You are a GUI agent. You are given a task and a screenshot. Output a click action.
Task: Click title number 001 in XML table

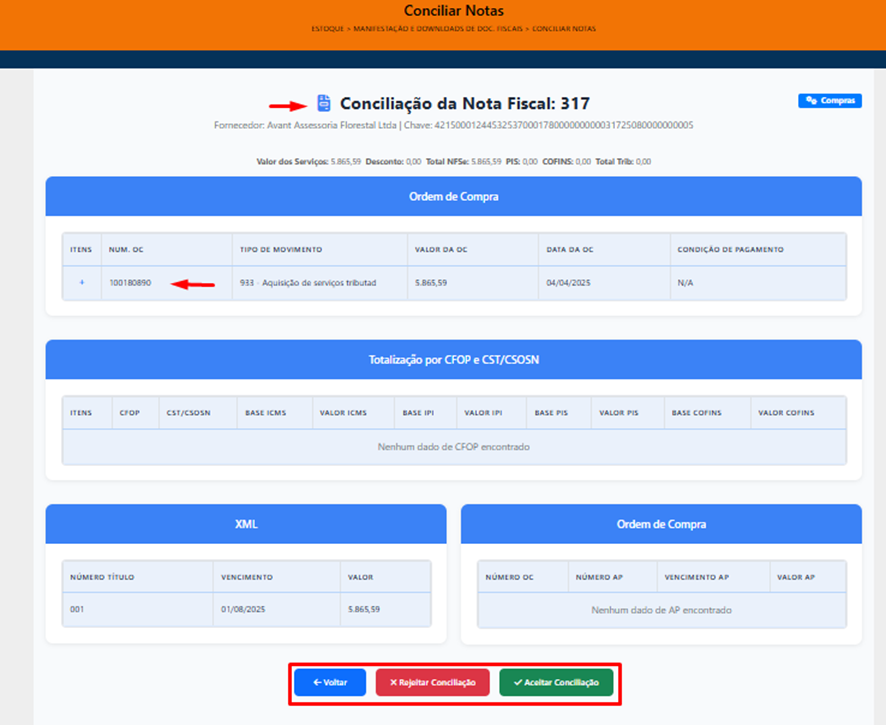78,609
